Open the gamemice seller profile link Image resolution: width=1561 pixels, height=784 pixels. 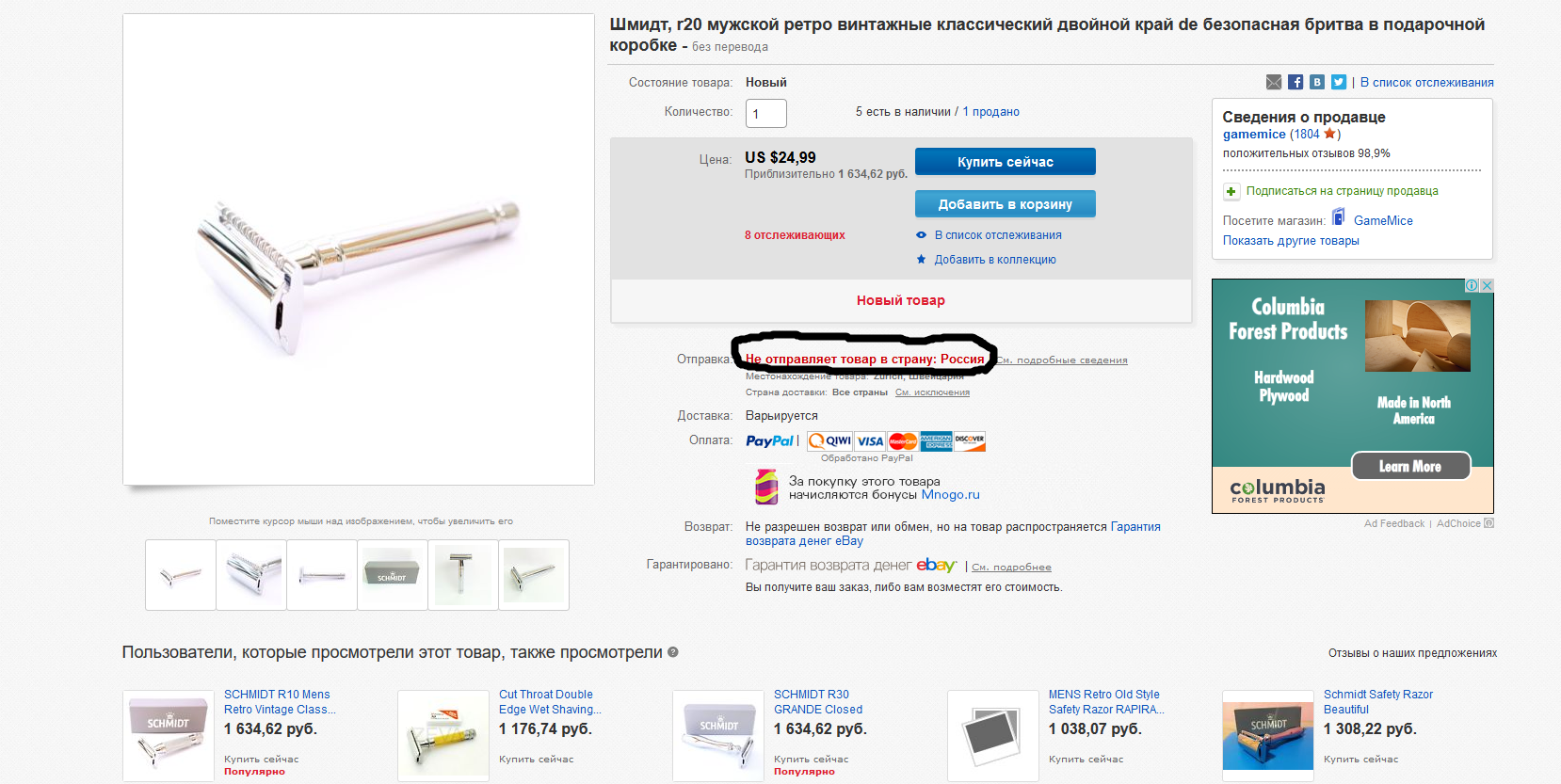[1254, 135]
